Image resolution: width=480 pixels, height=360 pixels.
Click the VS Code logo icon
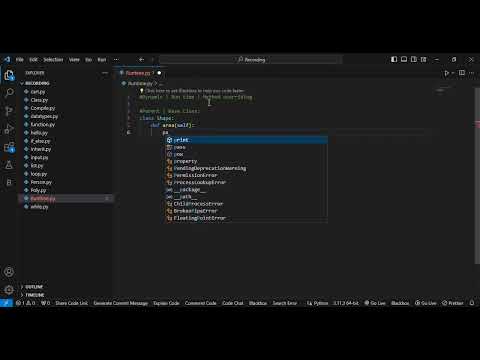tap(7, 60)
